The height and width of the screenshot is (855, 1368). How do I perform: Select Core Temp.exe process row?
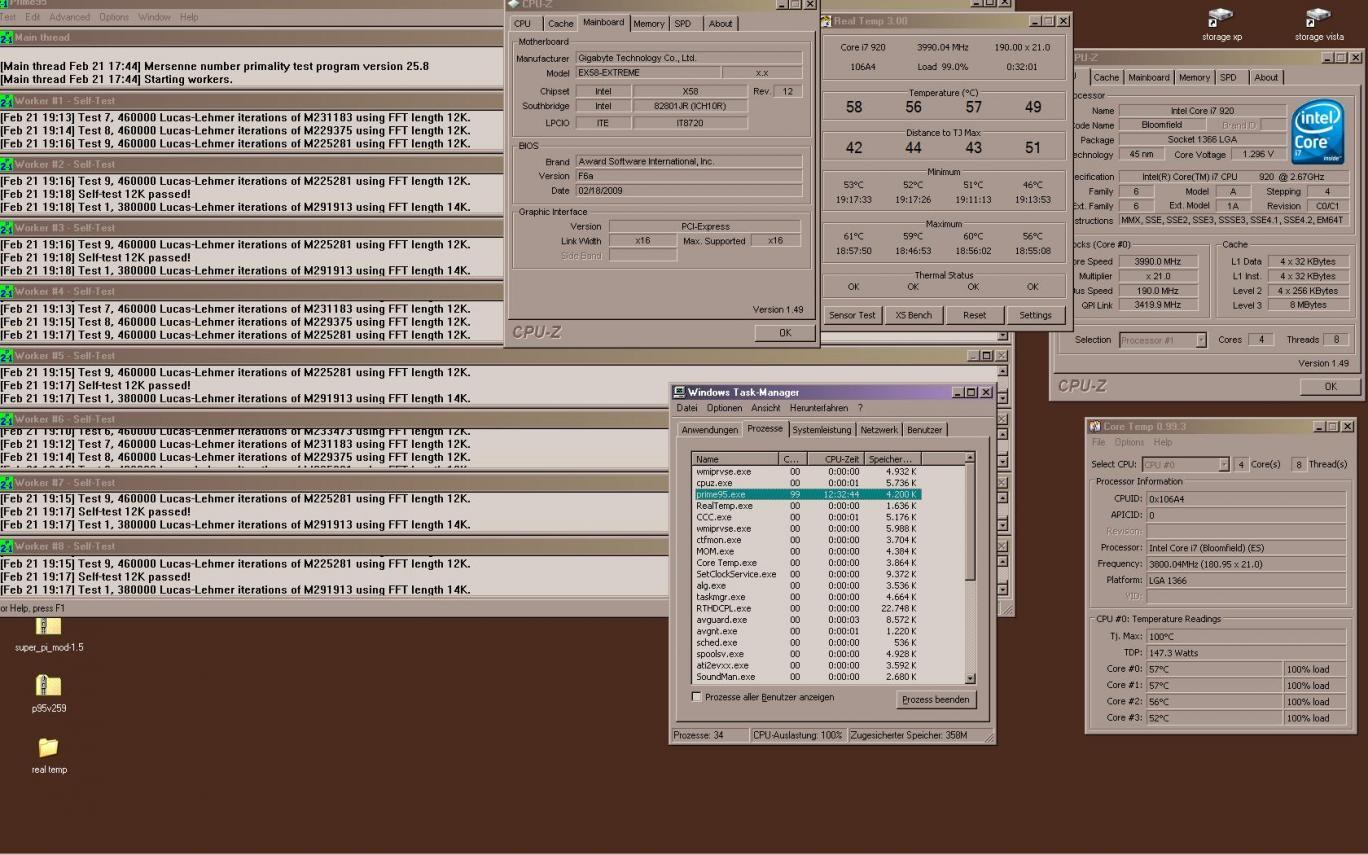click(806, 563)
